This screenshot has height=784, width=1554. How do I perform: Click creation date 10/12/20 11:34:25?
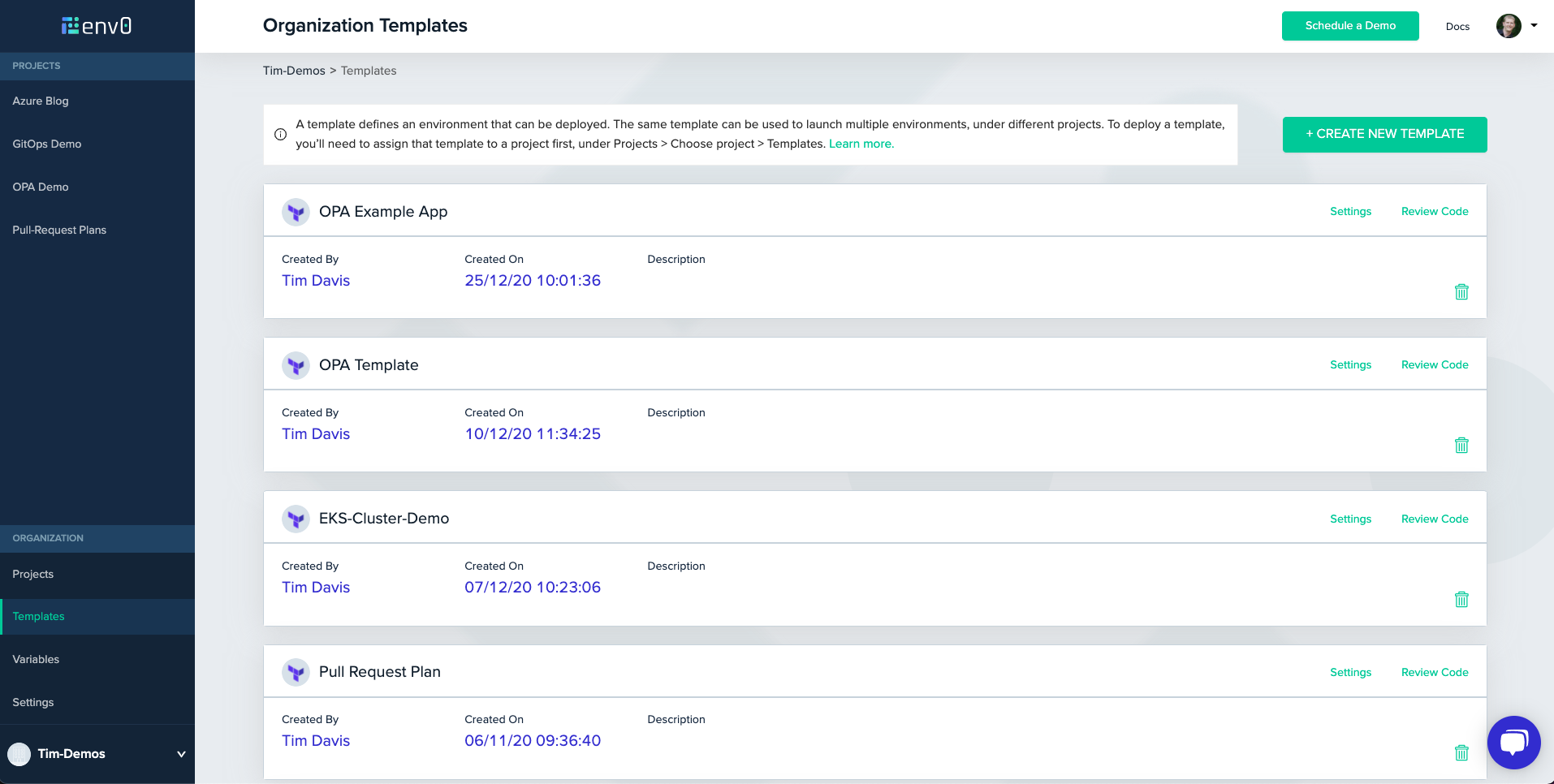[533, 434]
